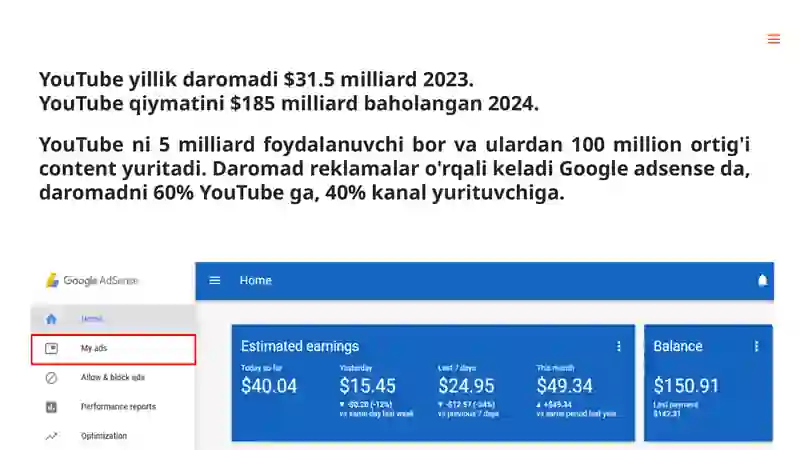Click the Estimated earnings heading
This screenshot has height=450, width=800.
300,346
